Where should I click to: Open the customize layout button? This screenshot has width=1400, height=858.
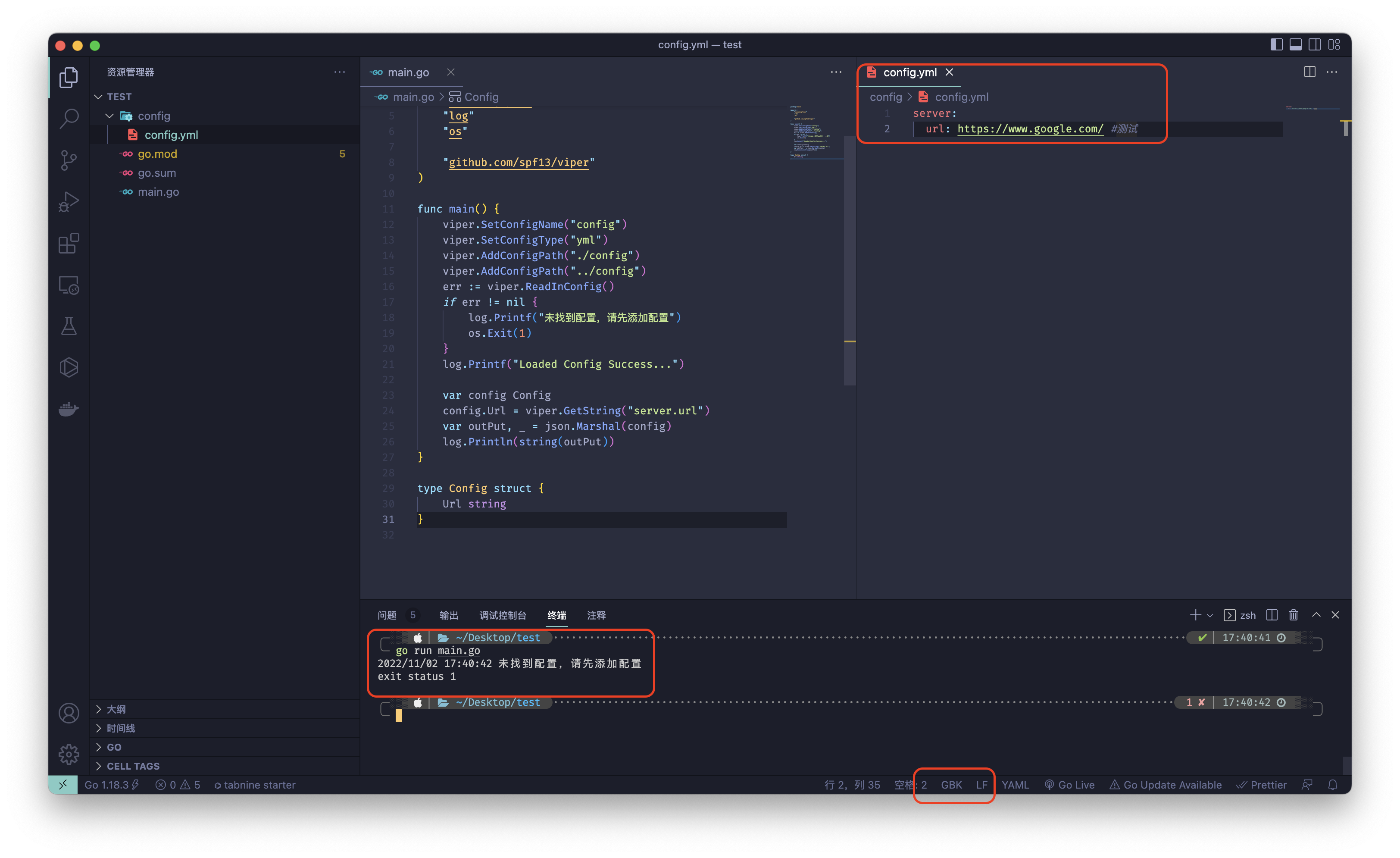[1334, 44]
